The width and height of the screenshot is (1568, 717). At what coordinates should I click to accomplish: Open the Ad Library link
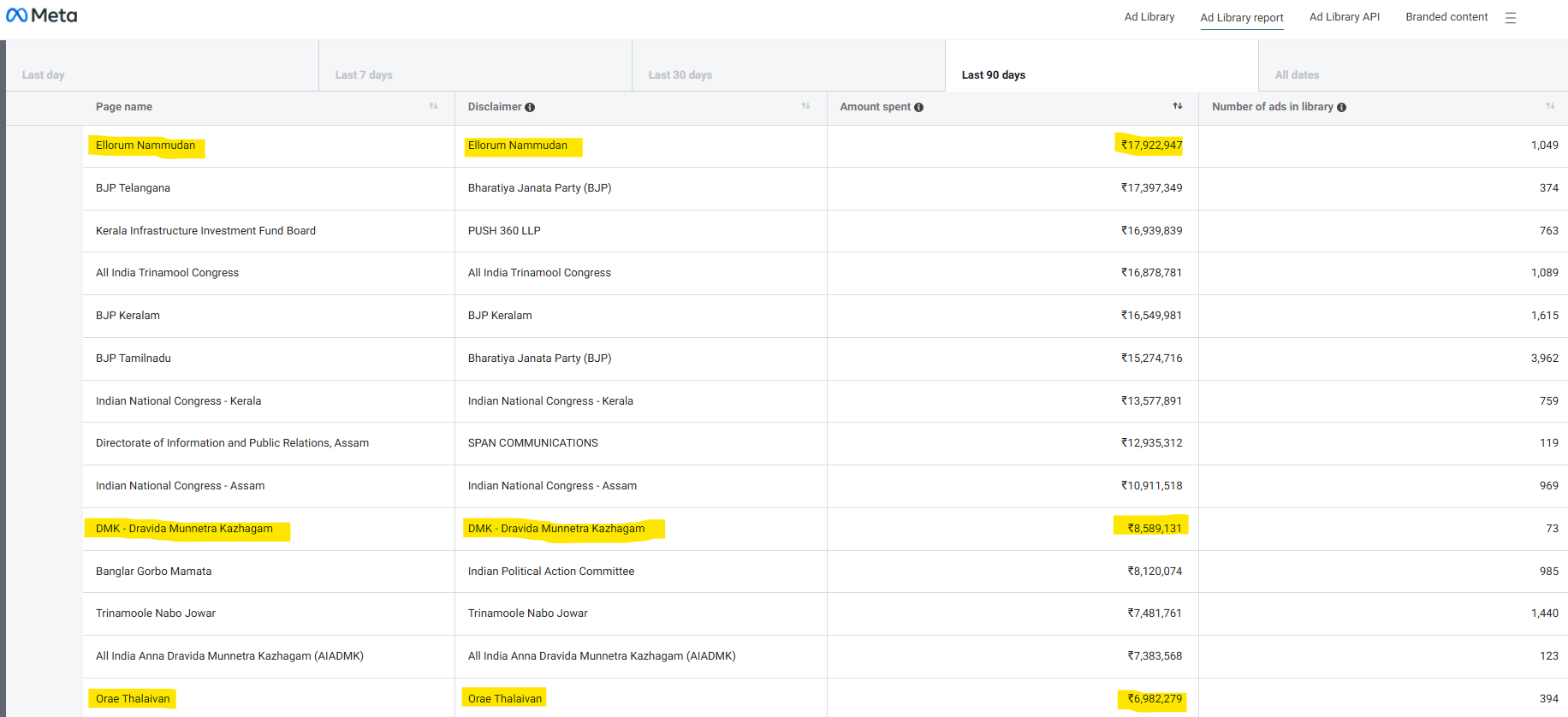click(x=1149, y=17)
